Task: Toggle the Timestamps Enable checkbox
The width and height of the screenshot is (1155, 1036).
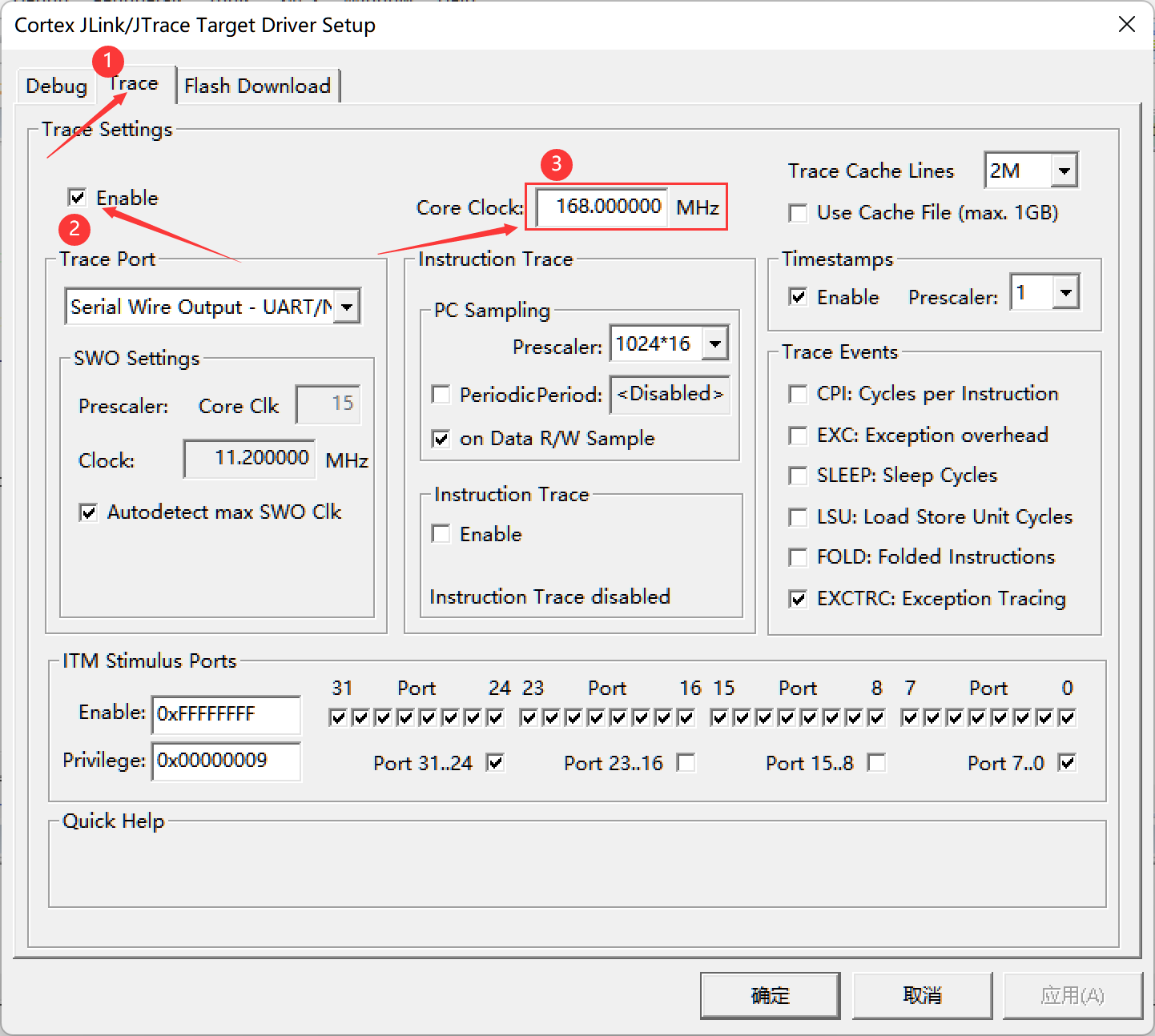Action: pos(798,297)
